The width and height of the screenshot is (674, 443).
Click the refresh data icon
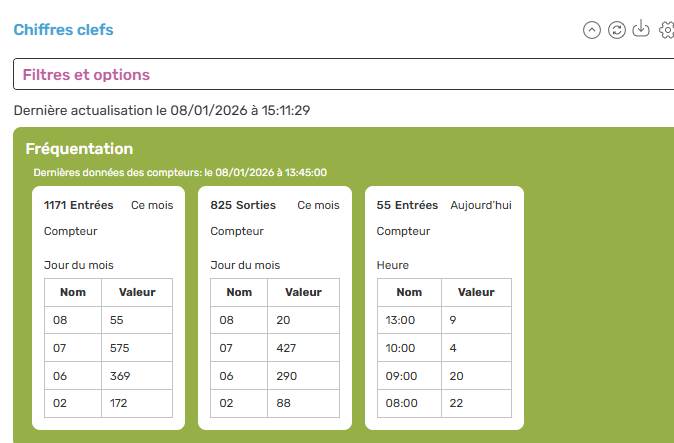[617, 30]
